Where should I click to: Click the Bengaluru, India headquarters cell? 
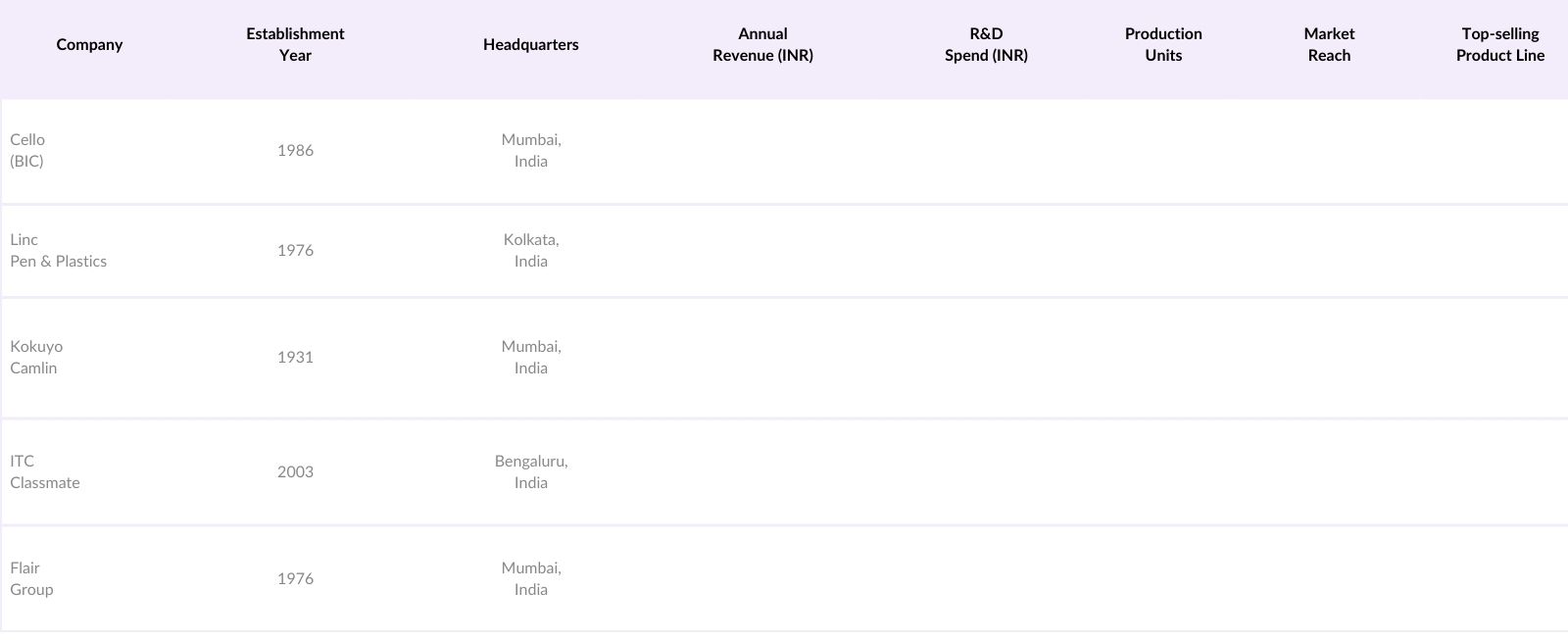coord(531,472)
